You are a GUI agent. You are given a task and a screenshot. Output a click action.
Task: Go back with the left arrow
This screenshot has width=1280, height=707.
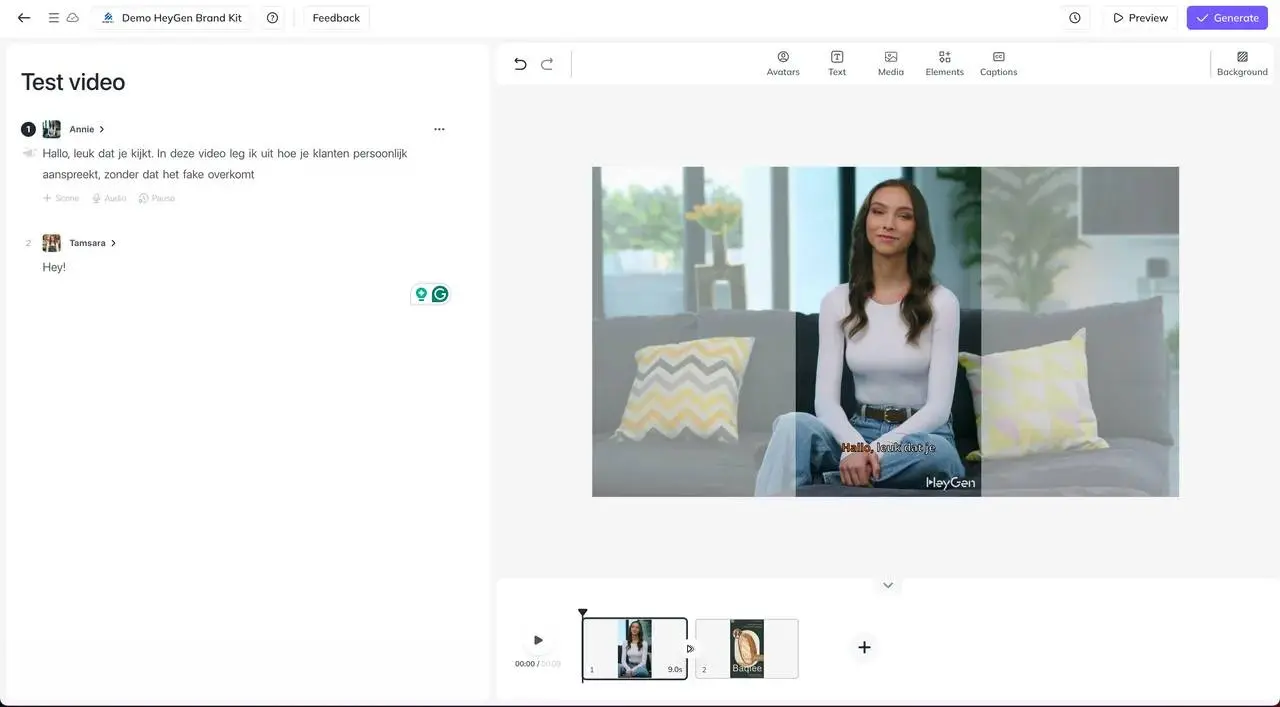point(24,18)
